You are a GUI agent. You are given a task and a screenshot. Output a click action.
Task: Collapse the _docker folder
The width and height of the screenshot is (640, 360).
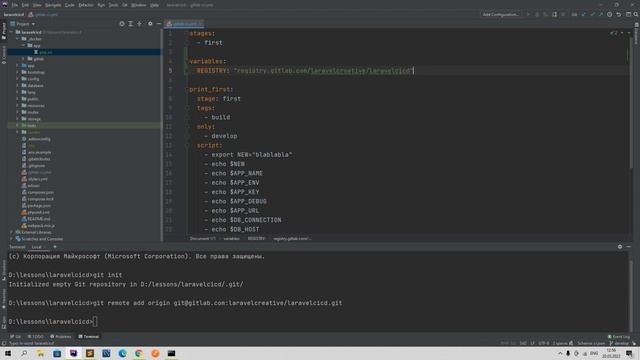pyautogui.click(x=18, y=39)
